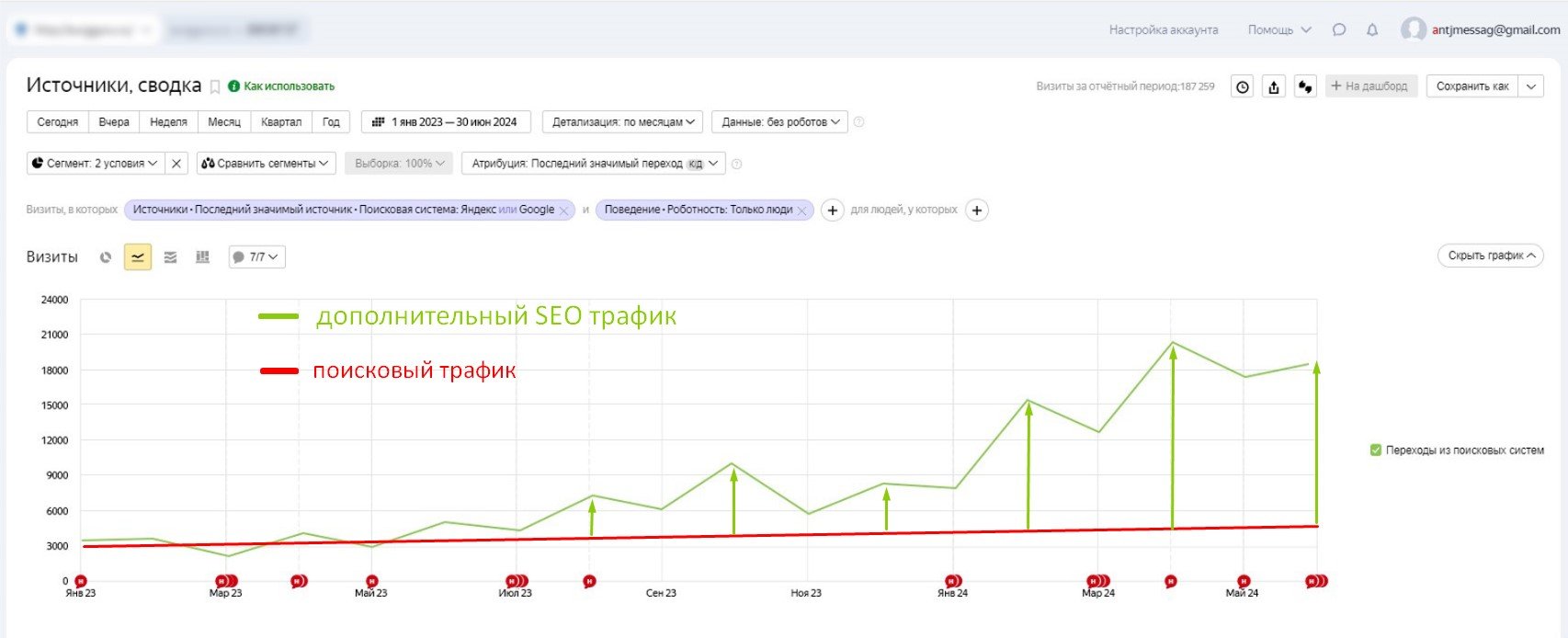Viewport: 1568px width, 638px height.
Task: Open the clock icon for scheduled reports
Action: pyautogui.click(x=1243, y=86)
